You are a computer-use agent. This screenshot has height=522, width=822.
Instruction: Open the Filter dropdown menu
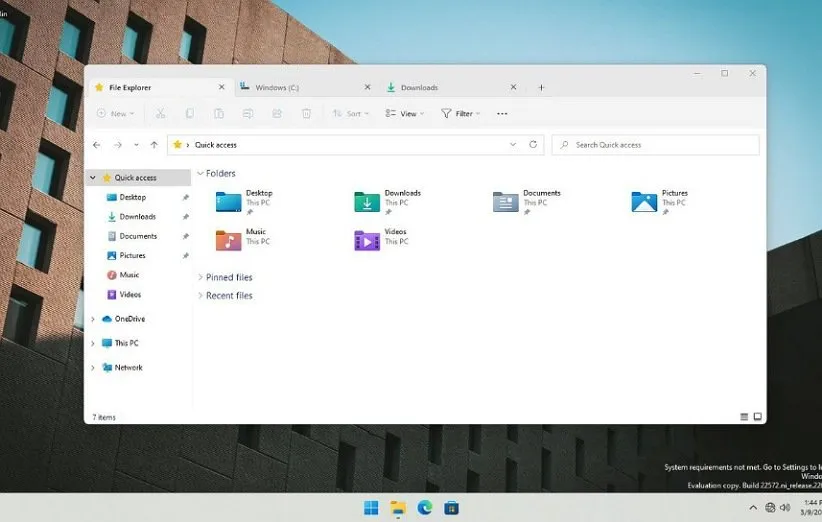point(460,114)
